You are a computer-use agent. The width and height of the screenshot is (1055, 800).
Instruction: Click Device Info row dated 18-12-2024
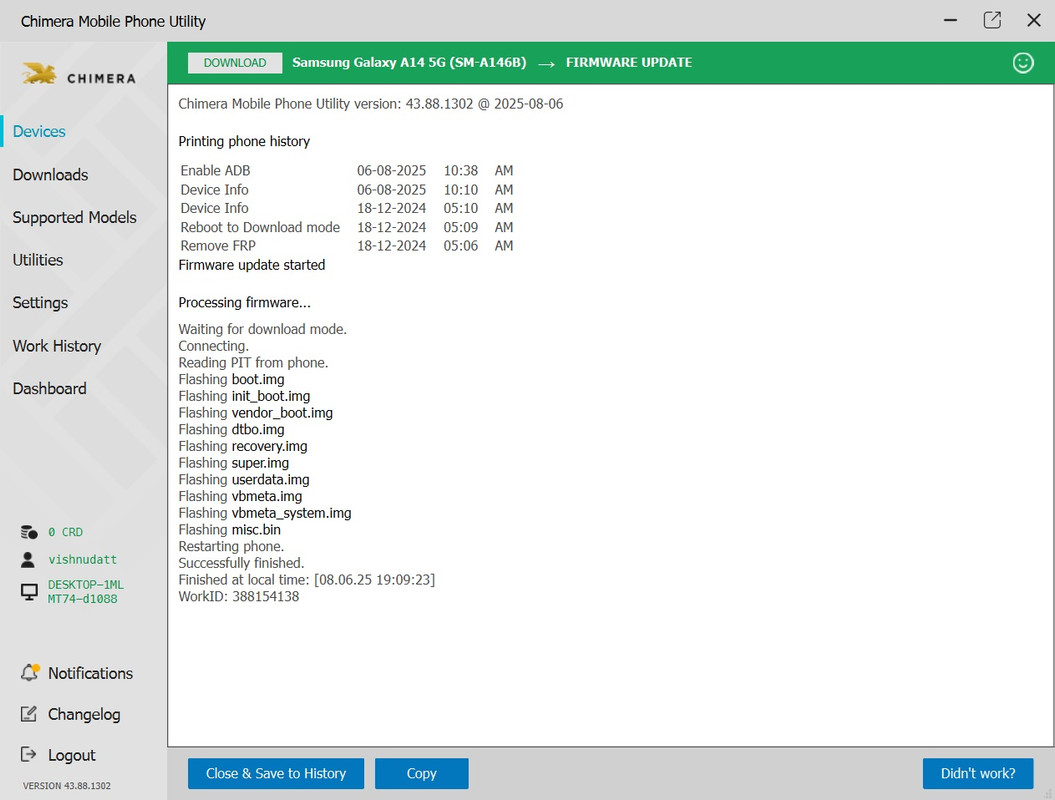(347, 209)
